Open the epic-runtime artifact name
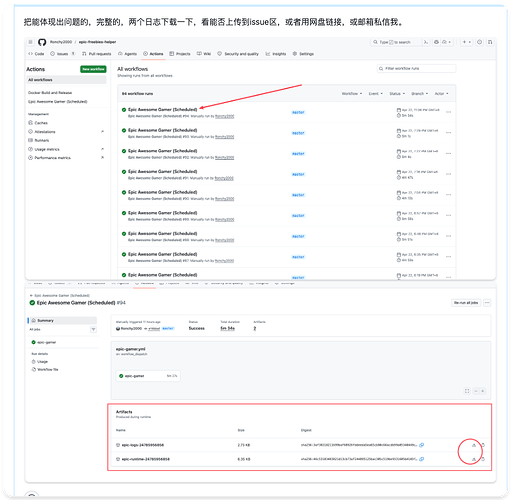This screenshot has height=500, width=512. [146, 459]
